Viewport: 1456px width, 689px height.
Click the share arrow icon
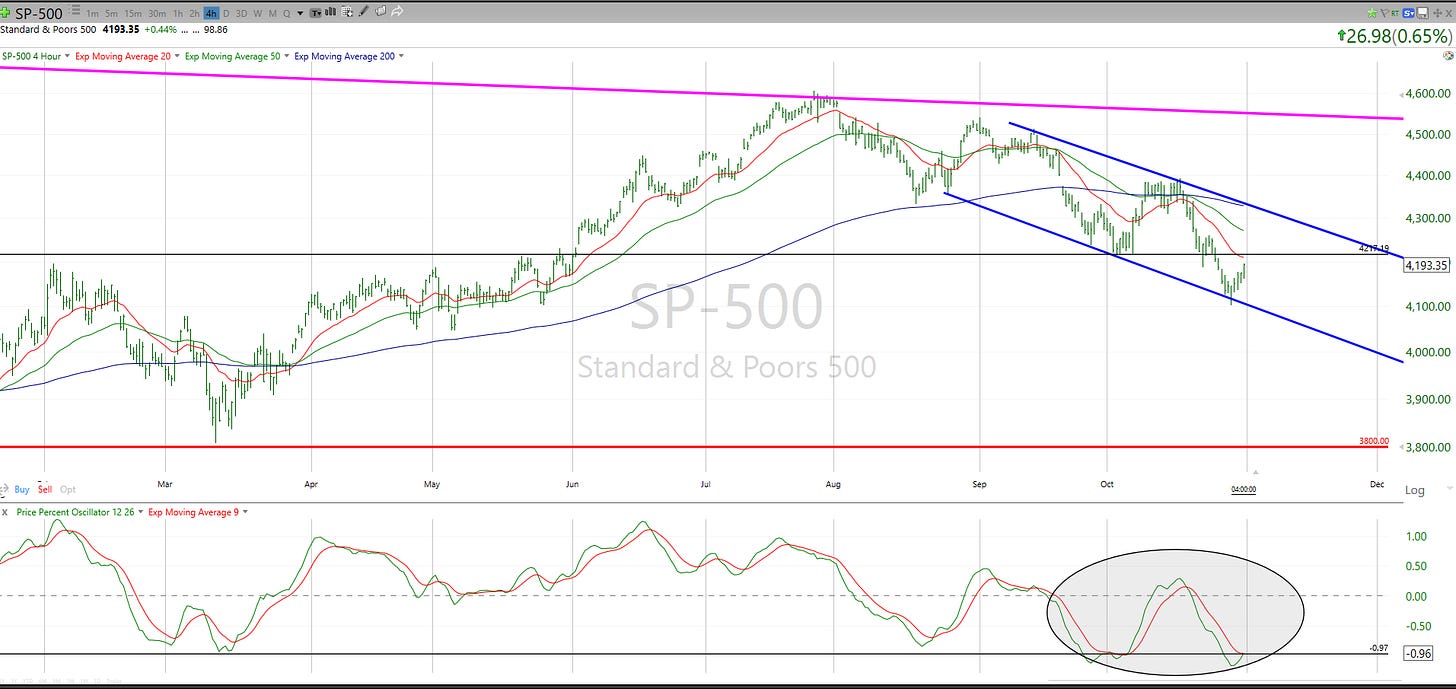(397, 12)
